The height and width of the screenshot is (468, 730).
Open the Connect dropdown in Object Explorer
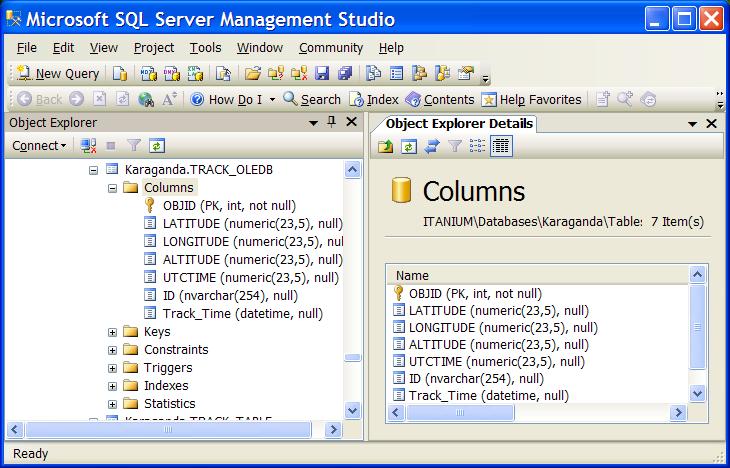point(39,146)
